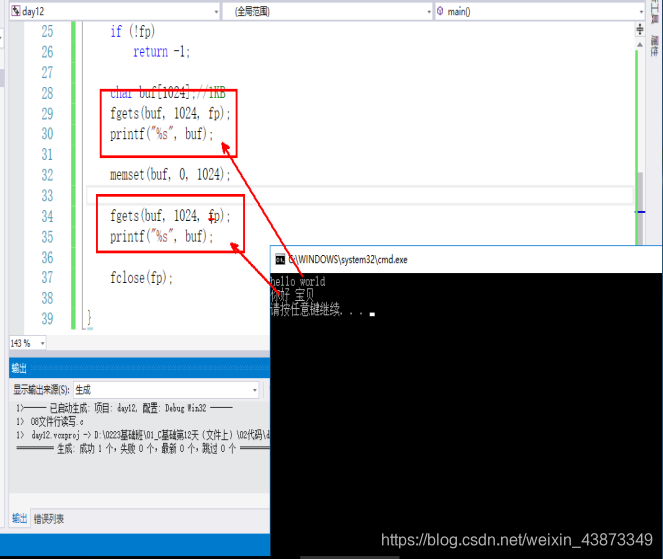
Task: Click the main() function icon in navigation bar
Action: [440, 11]
